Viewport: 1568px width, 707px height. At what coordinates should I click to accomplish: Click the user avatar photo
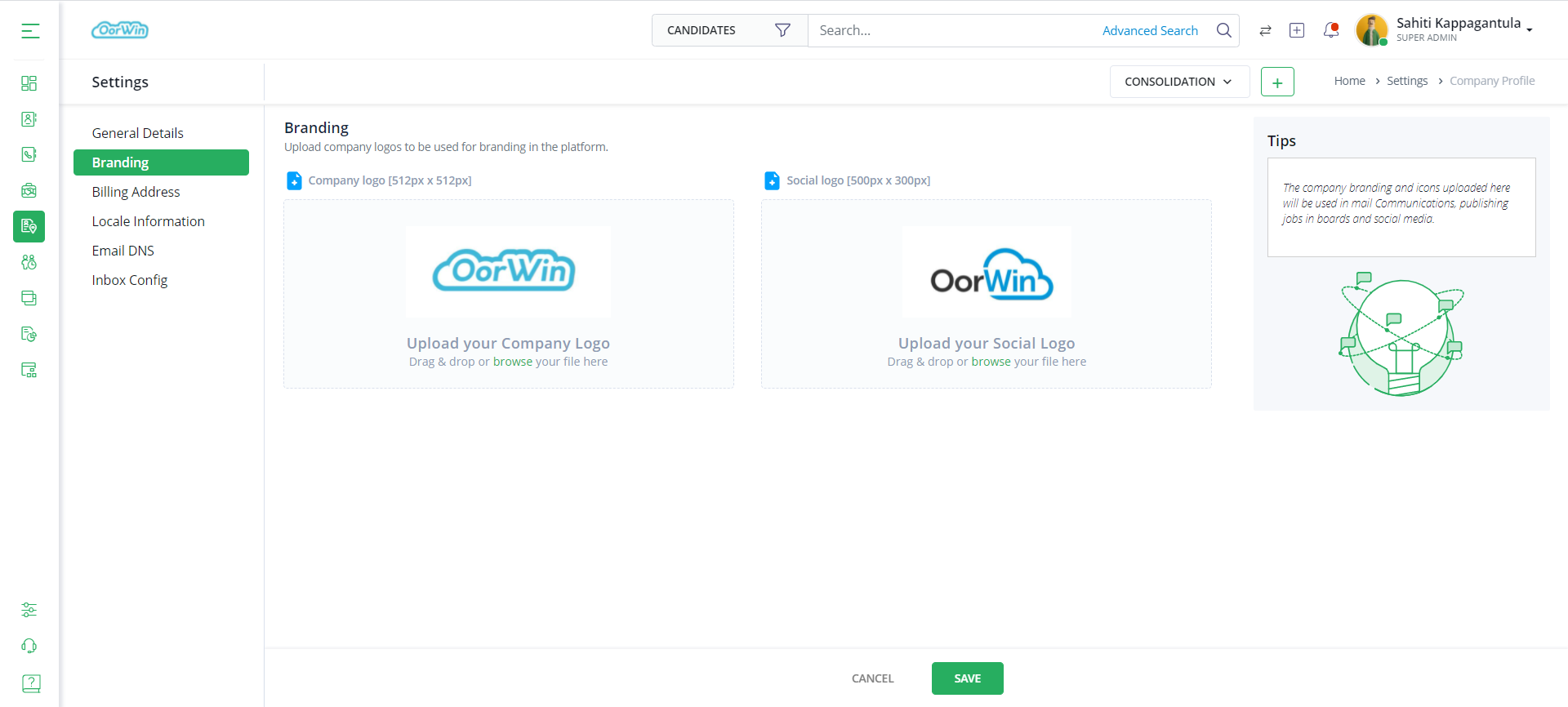click(1372, 30)
